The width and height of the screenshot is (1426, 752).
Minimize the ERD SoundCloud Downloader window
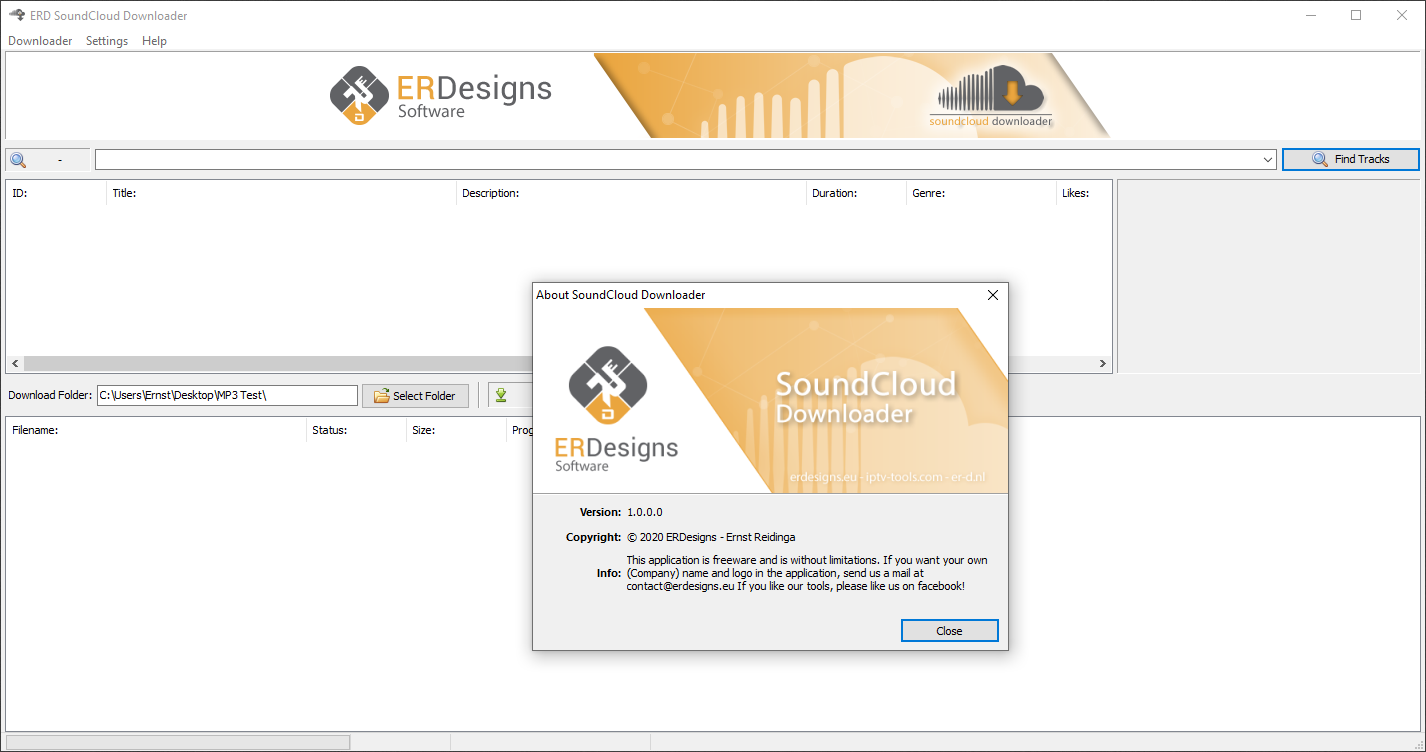pos(1310,15)
